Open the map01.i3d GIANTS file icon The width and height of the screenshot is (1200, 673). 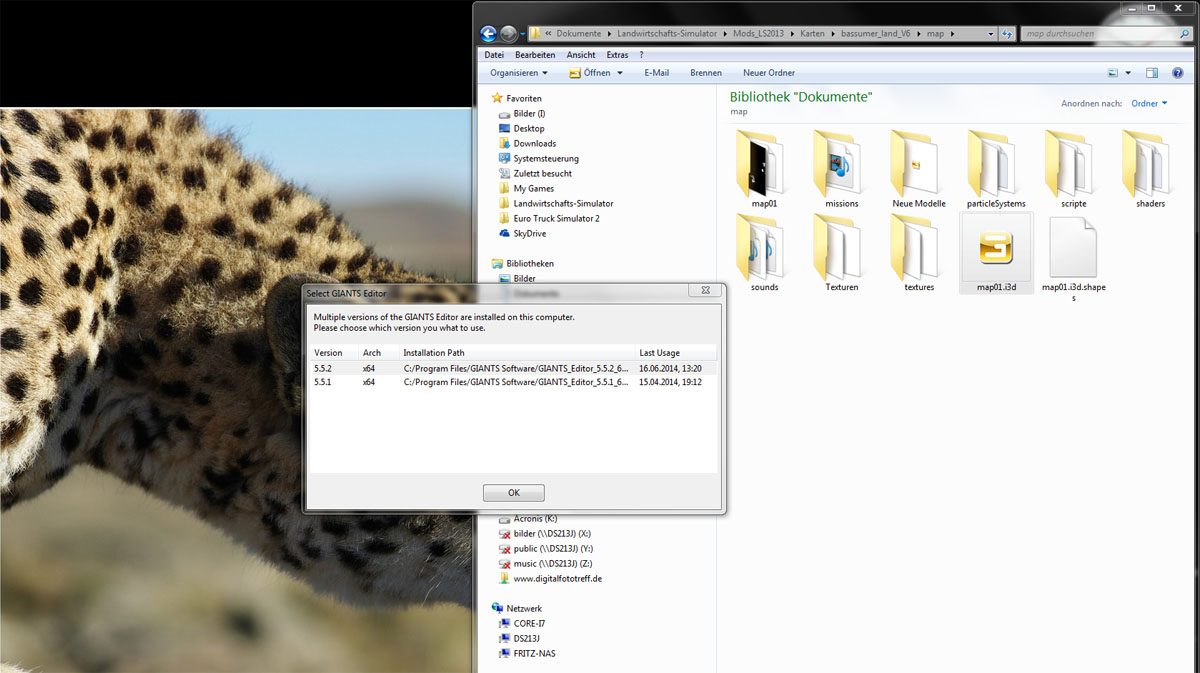coord(996,248)
